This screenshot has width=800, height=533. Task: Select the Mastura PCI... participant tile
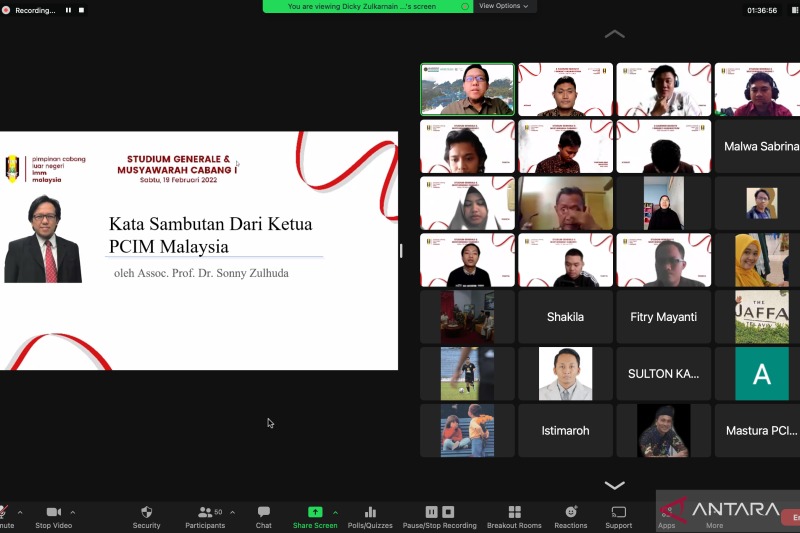tap(758, 430)
